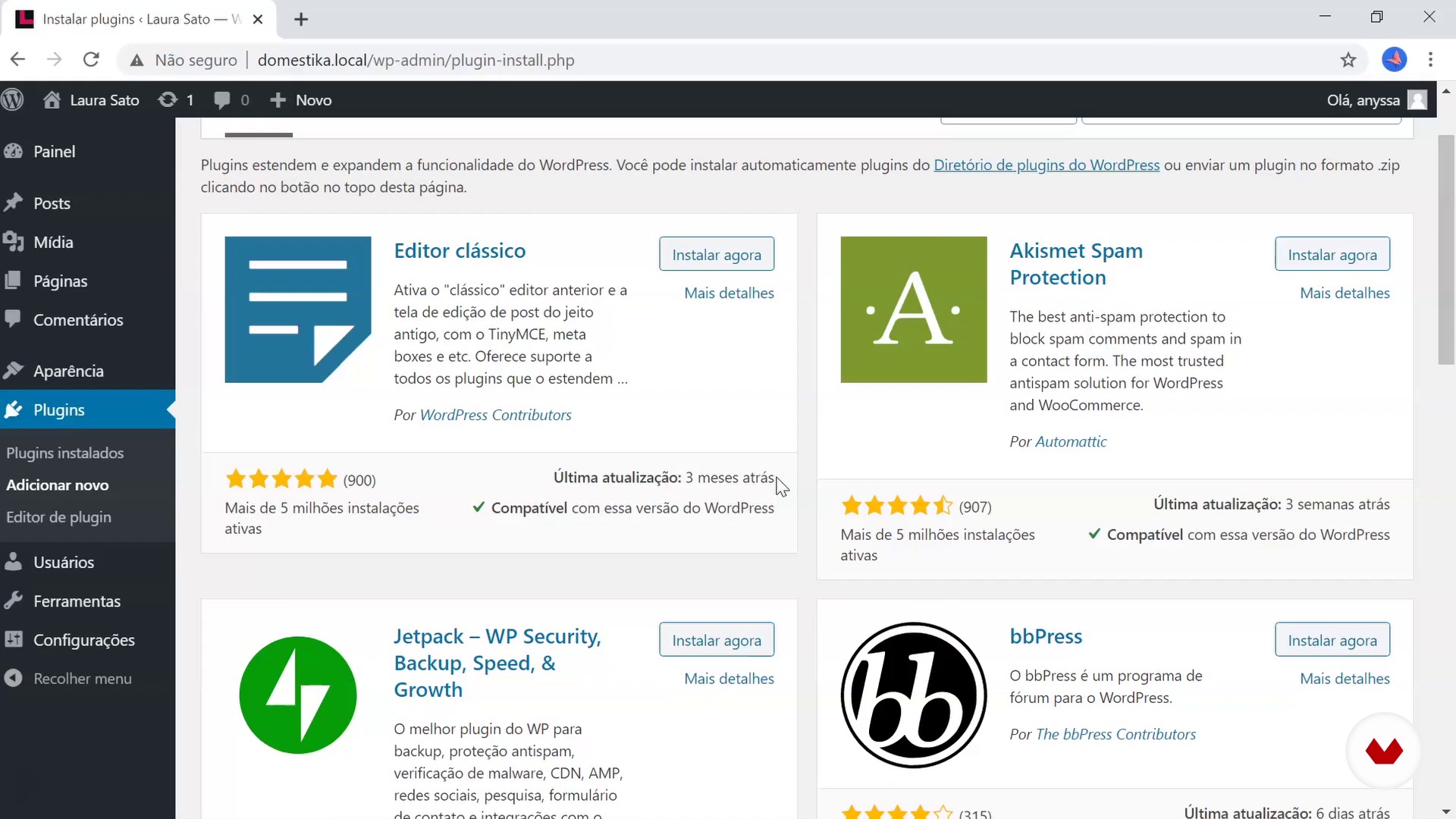The height and width of the screenshot is (819, 1456).
Task: Open the user avatar at top right
Action: click(1417, 100)
